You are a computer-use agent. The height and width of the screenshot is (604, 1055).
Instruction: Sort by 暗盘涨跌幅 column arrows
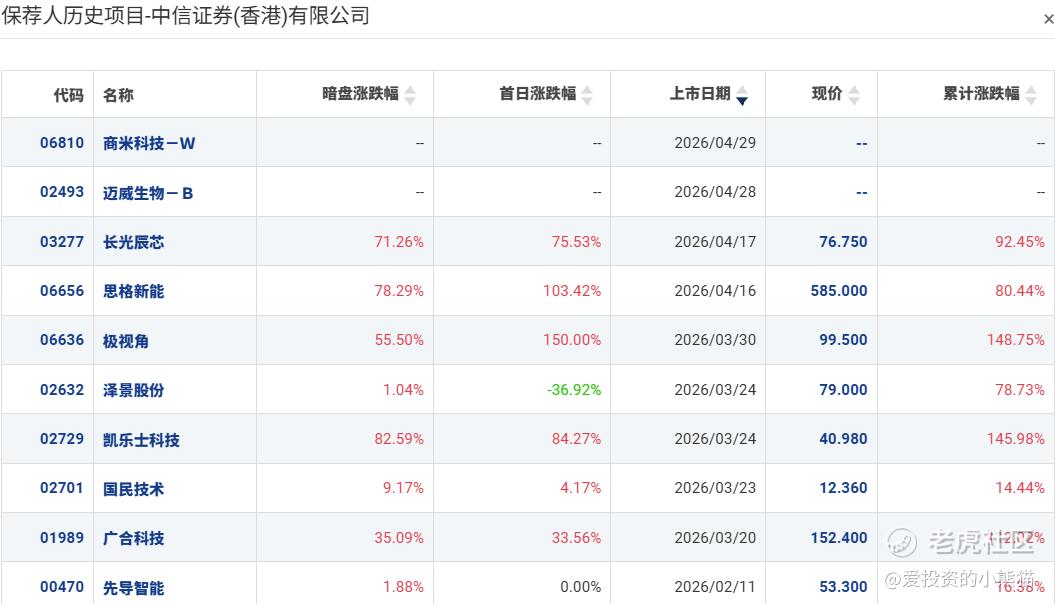pos(410,96)
